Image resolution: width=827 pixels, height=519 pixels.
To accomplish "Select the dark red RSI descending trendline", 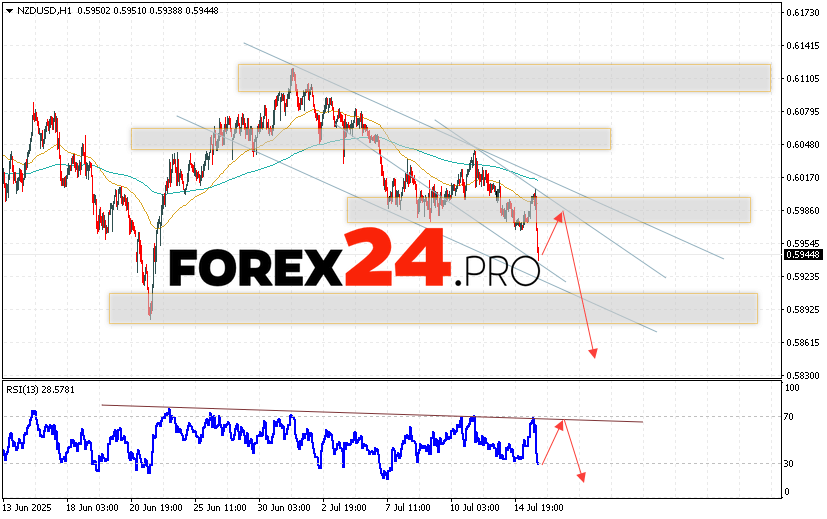I will coord(370,413).
